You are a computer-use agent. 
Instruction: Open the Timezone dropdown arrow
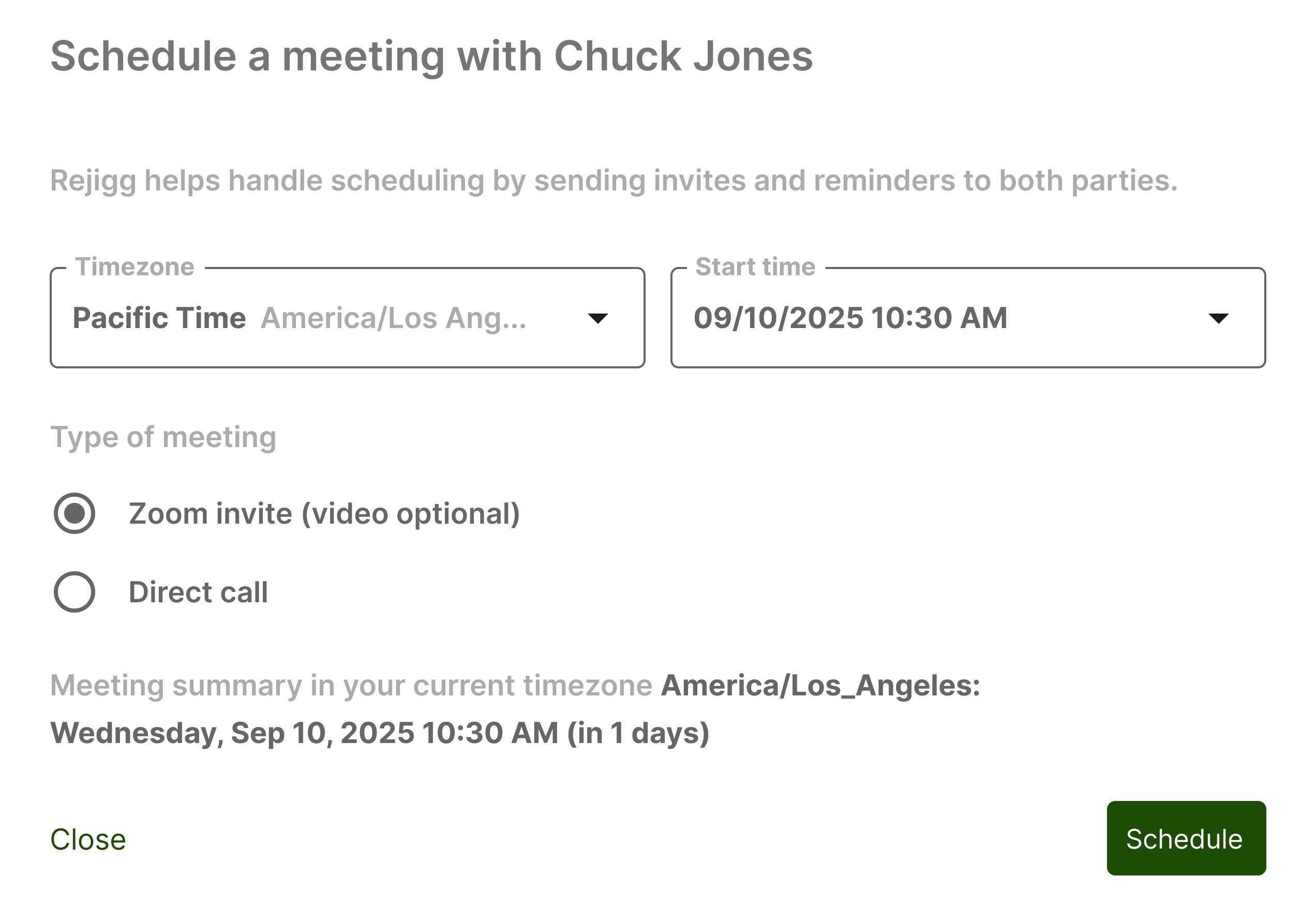[x=598, y=318]
